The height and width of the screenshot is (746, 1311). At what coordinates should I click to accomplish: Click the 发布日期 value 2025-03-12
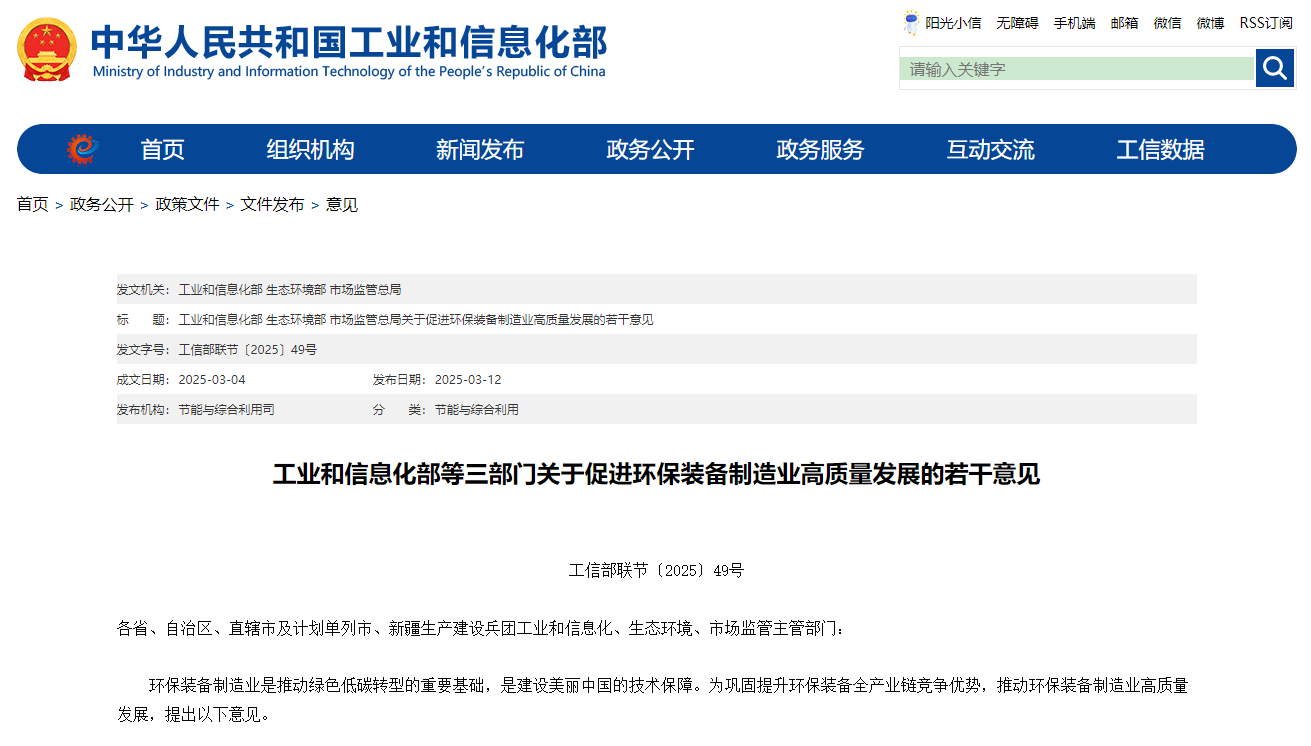(x=468, y=380)
